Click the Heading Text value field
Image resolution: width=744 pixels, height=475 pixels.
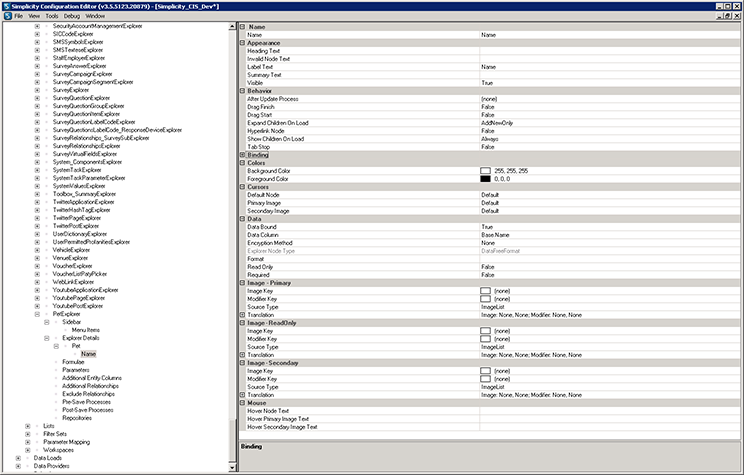[x=610, y=51]
